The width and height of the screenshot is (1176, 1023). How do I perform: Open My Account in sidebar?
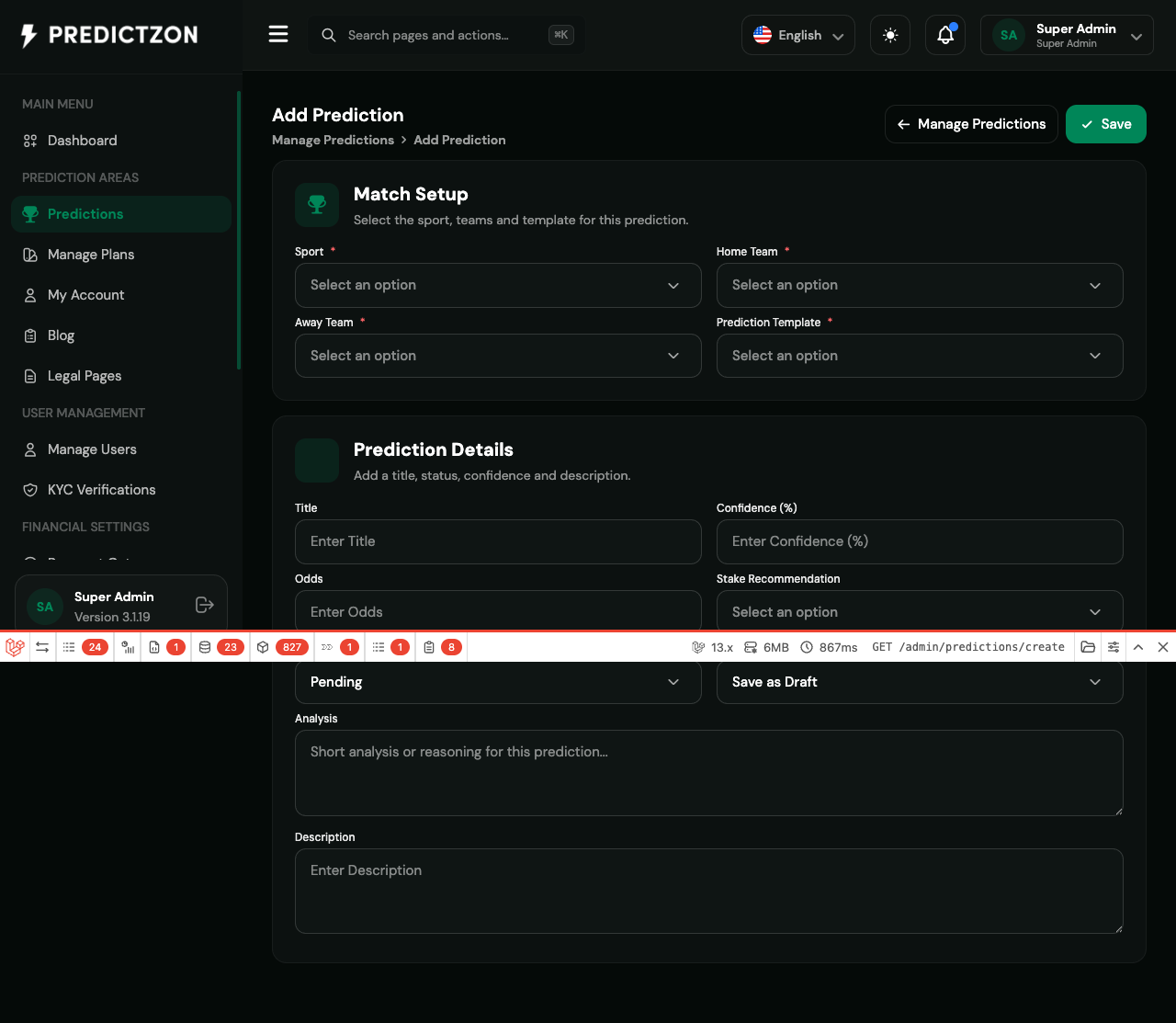coord(121,295)
